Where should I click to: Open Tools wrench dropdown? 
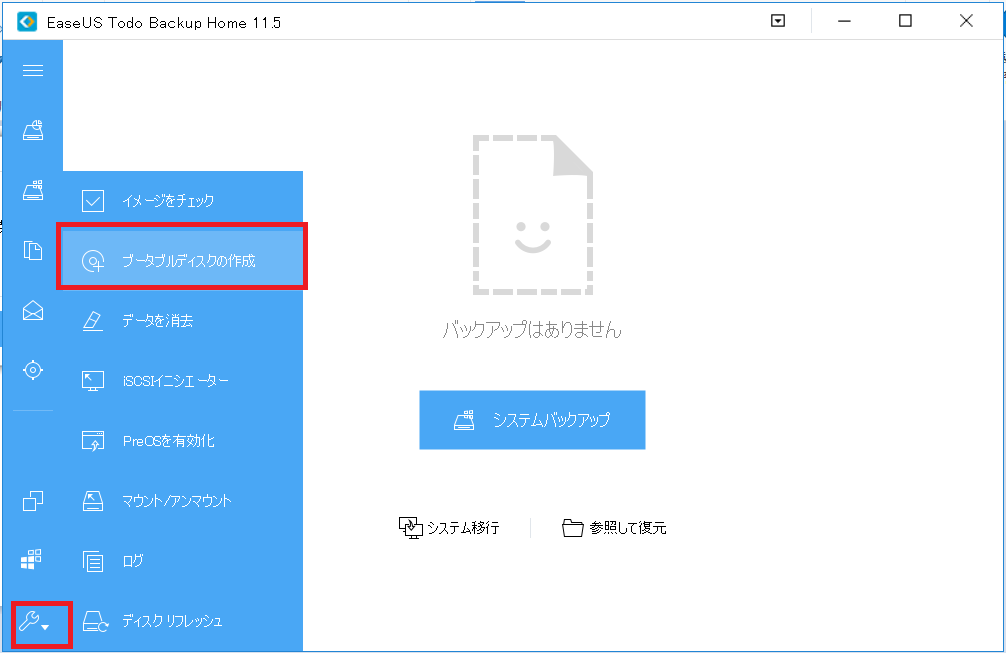click(x=33, y=621)
